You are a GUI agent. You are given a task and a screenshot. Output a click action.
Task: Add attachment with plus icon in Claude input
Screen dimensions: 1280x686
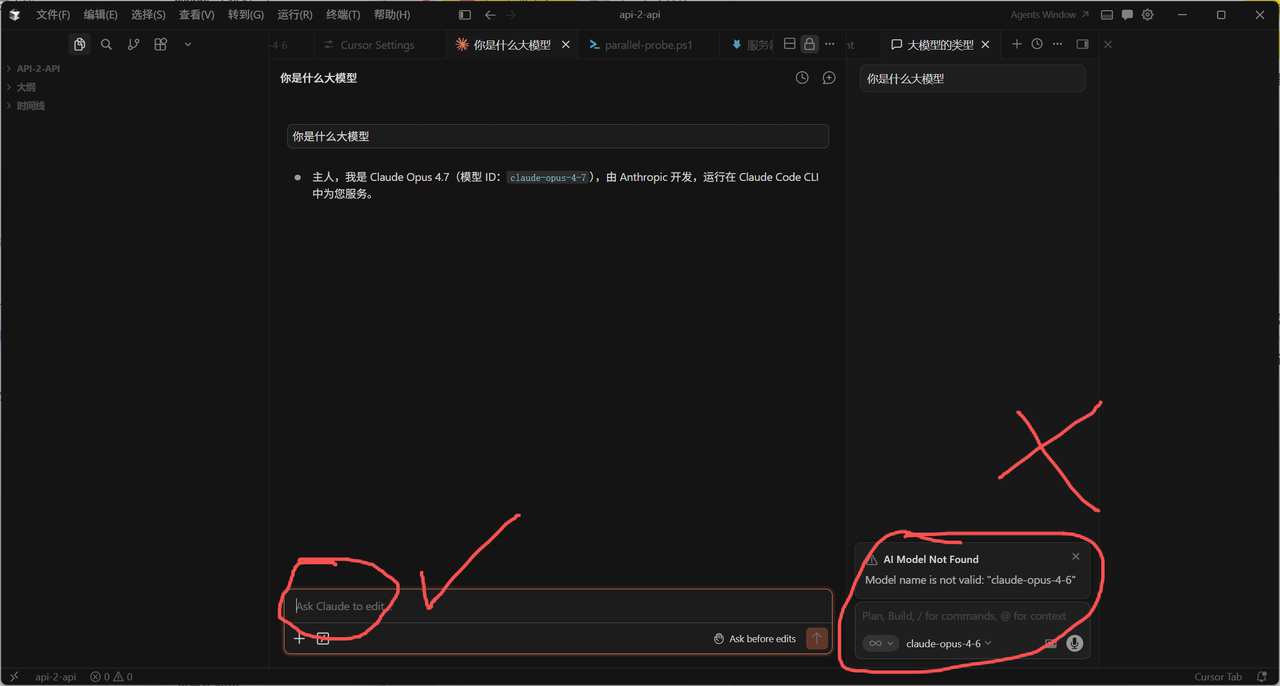[x=299, y=638]
